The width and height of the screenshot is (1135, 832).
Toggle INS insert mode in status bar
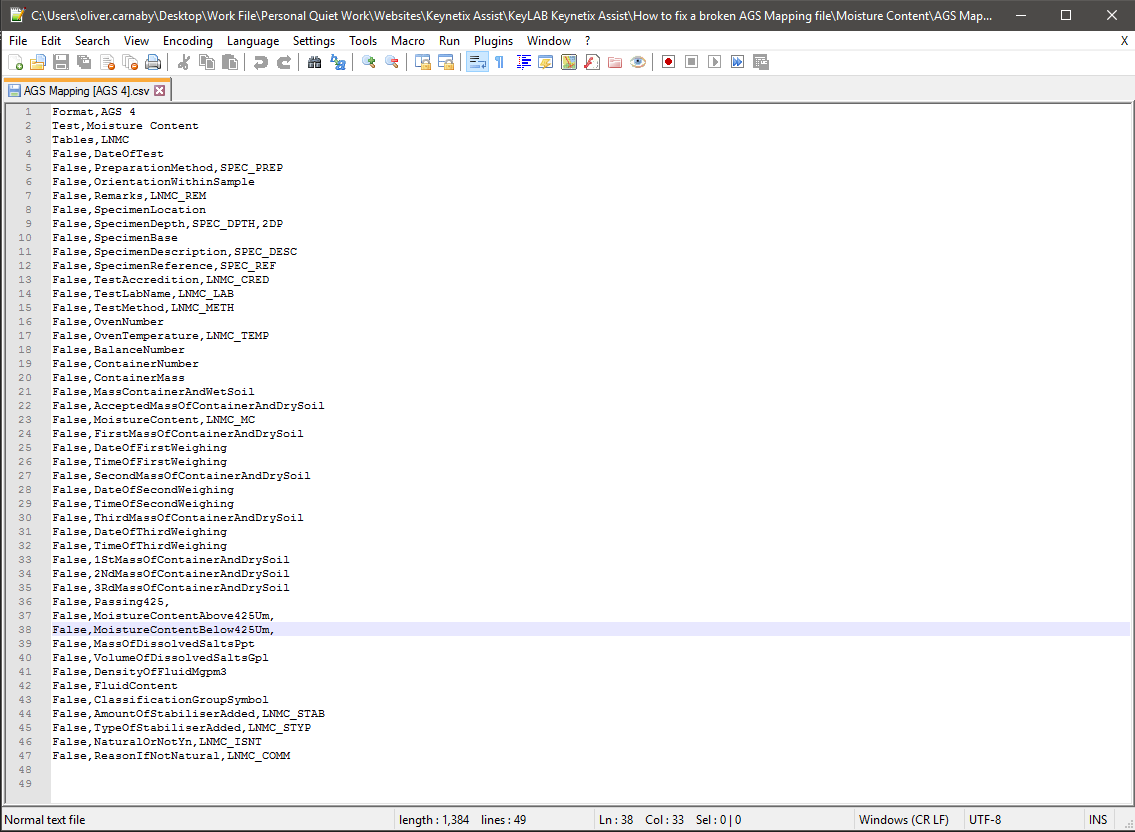[x=1098, y=820]
